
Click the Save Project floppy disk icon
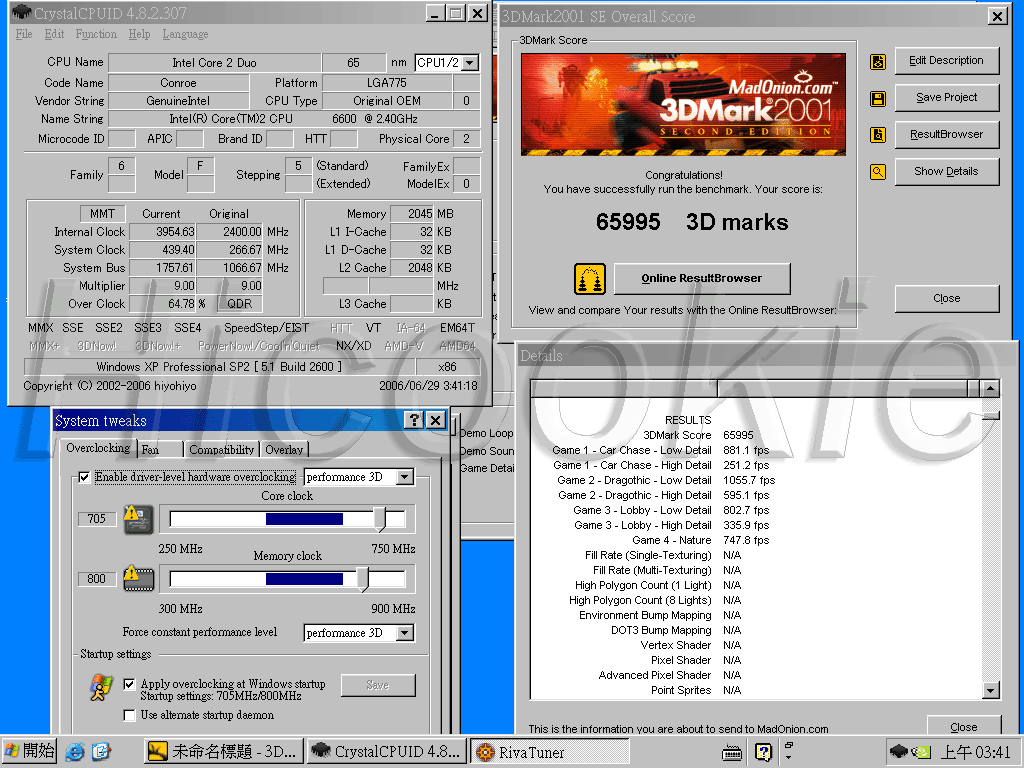point(878,99)
